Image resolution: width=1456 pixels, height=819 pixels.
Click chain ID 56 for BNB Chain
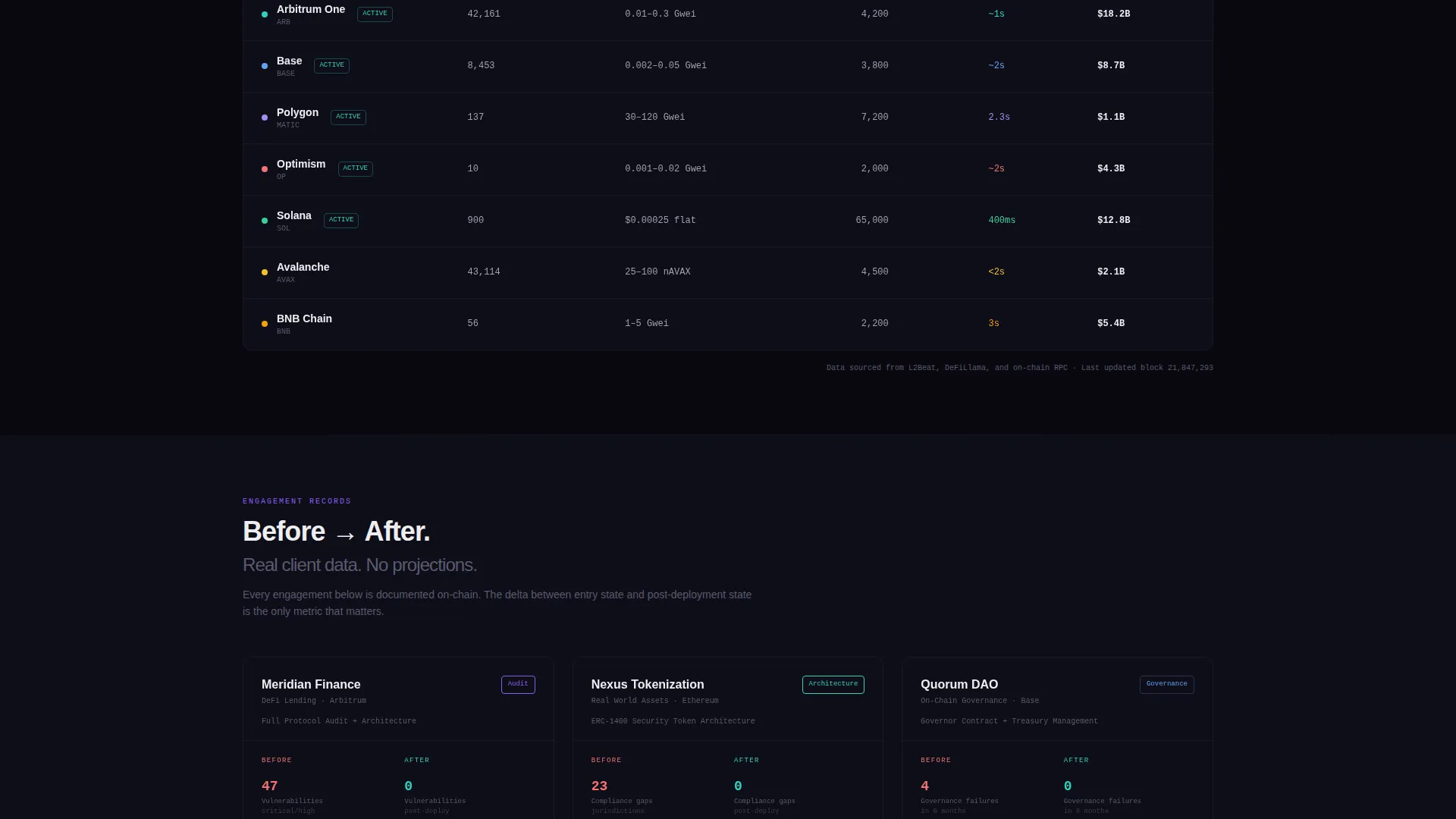(473, 323)
